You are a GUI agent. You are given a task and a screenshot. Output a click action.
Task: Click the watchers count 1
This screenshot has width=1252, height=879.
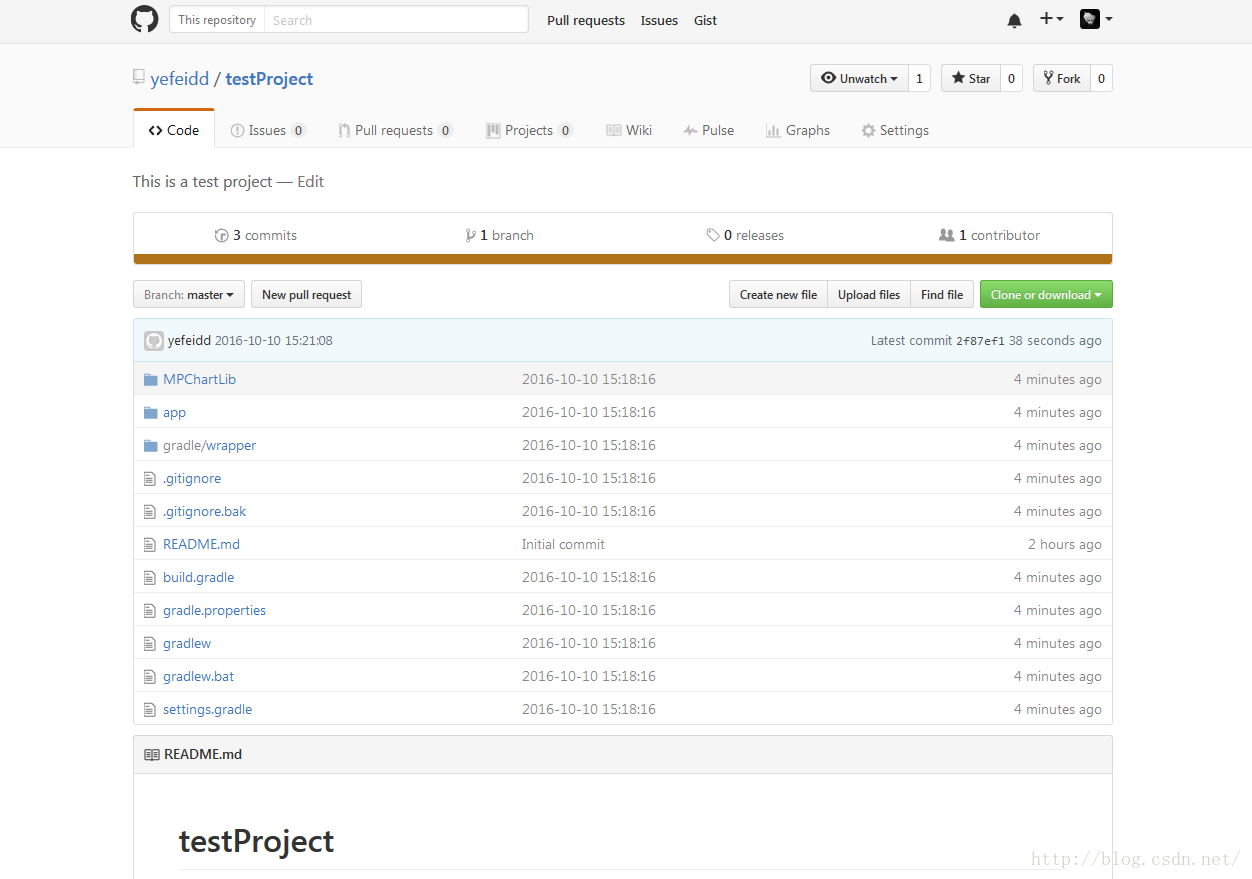click(x=920, y=78)
